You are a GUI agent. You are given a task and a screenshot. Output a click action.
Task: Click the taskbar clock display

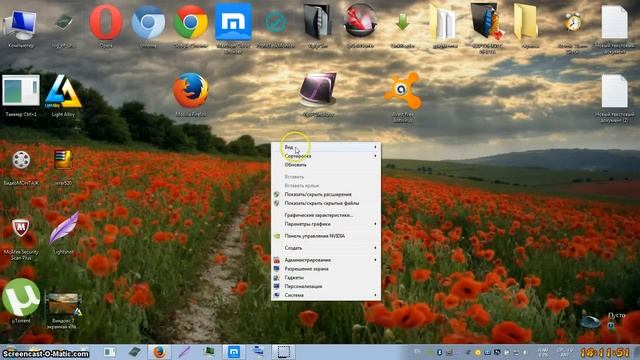pyautogui.click(x=604, y=352)
